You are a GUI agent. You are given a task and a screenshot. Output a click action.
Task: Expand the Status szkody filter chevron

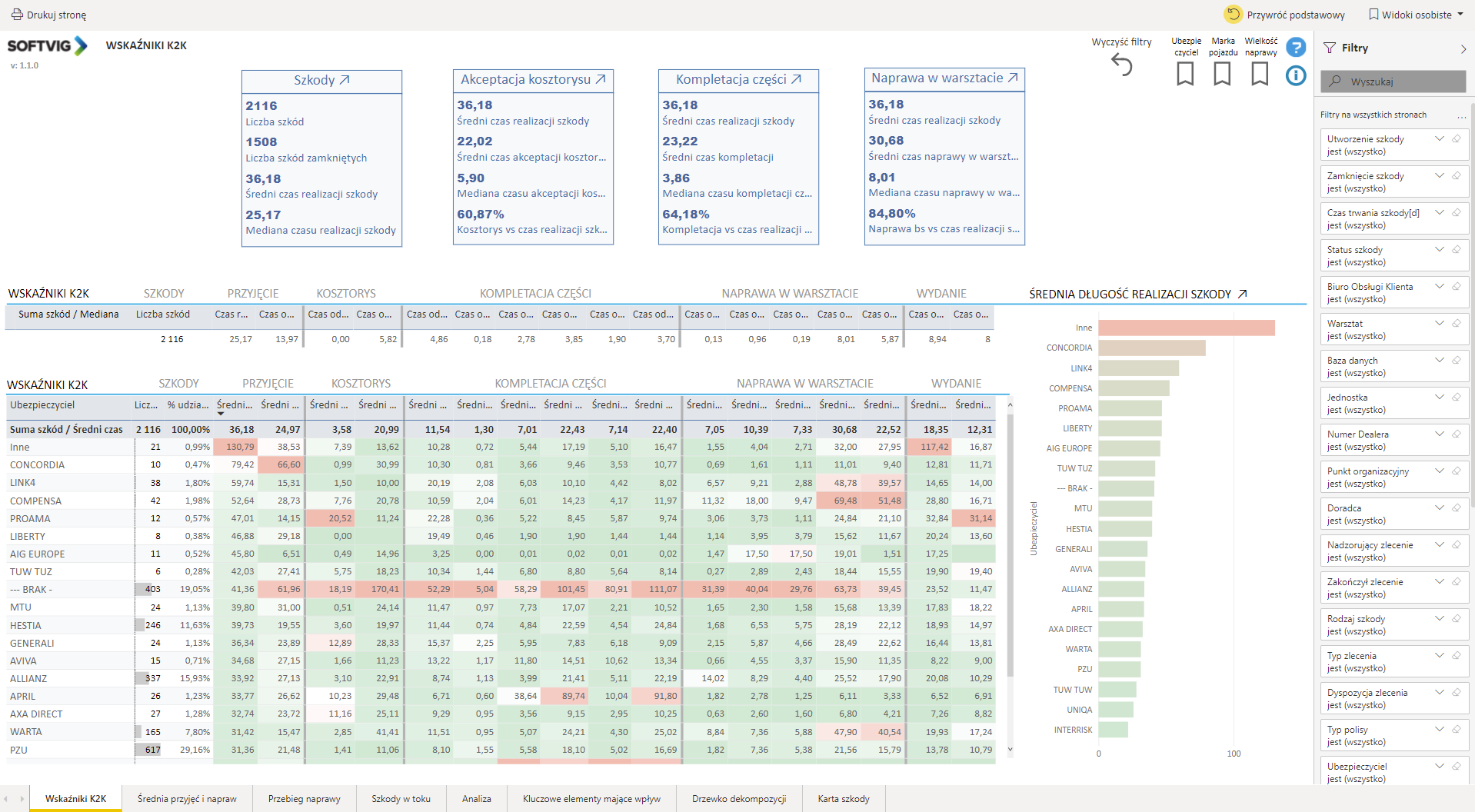(x=1439, y=249)
